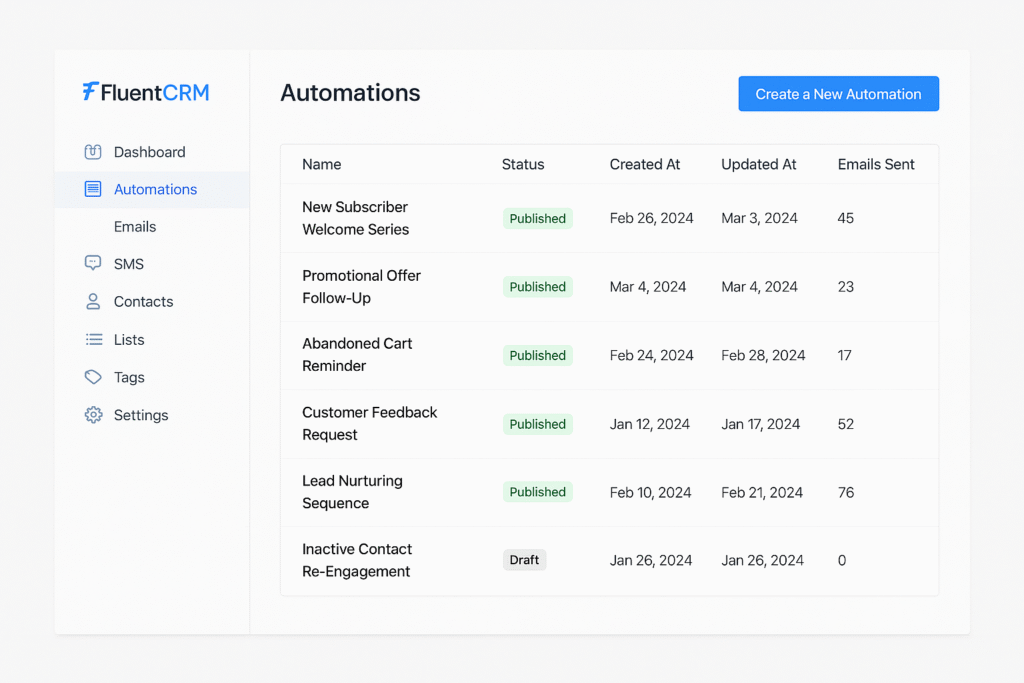Viewport: 1024px width, 683px height.
Task: Open Lists in the sidebar
Action: tap(129, 340)
